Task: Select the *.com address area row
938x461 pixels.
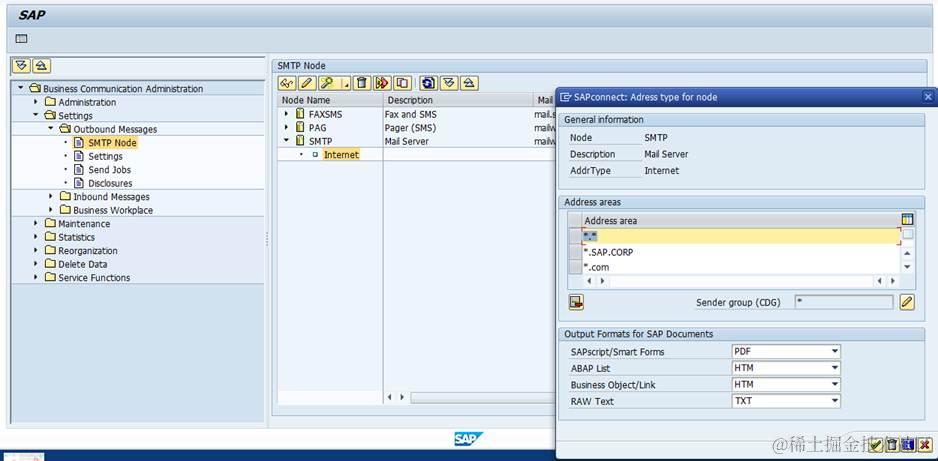Action: [x=741, y=267]
